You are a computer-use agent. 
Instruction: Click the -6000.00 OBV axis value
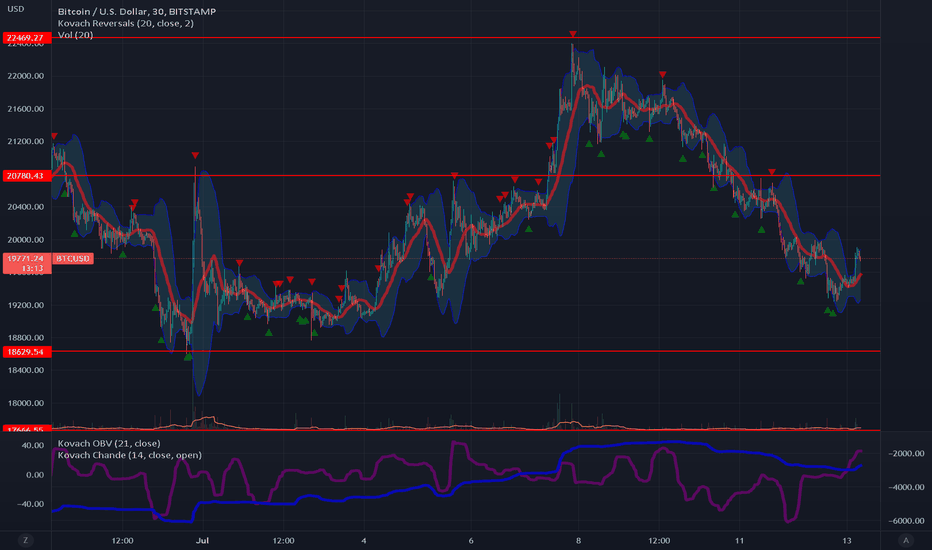[906, 521]
